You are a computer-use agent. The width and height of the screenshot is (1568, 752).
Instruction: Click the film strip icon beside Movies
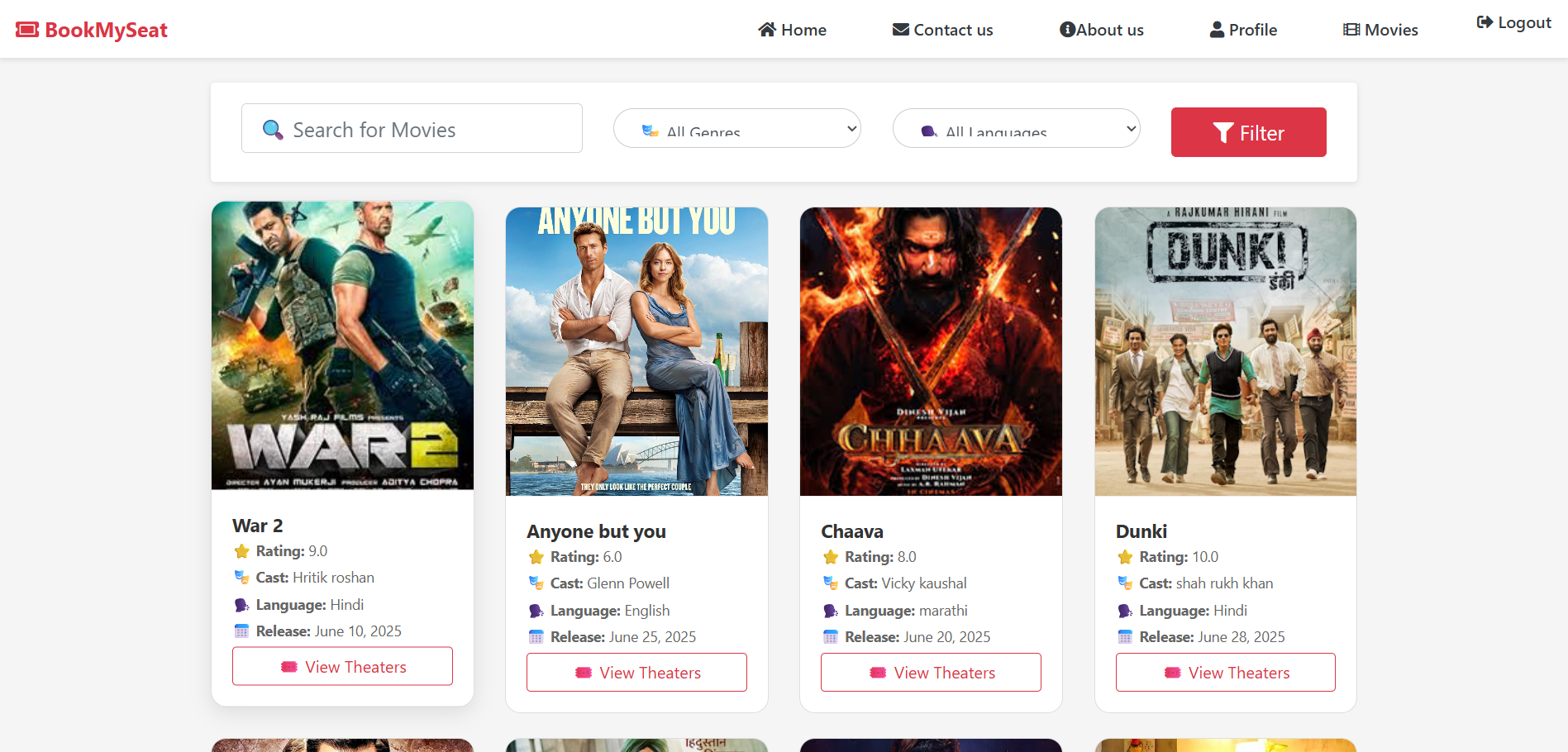pos(1351,30)
